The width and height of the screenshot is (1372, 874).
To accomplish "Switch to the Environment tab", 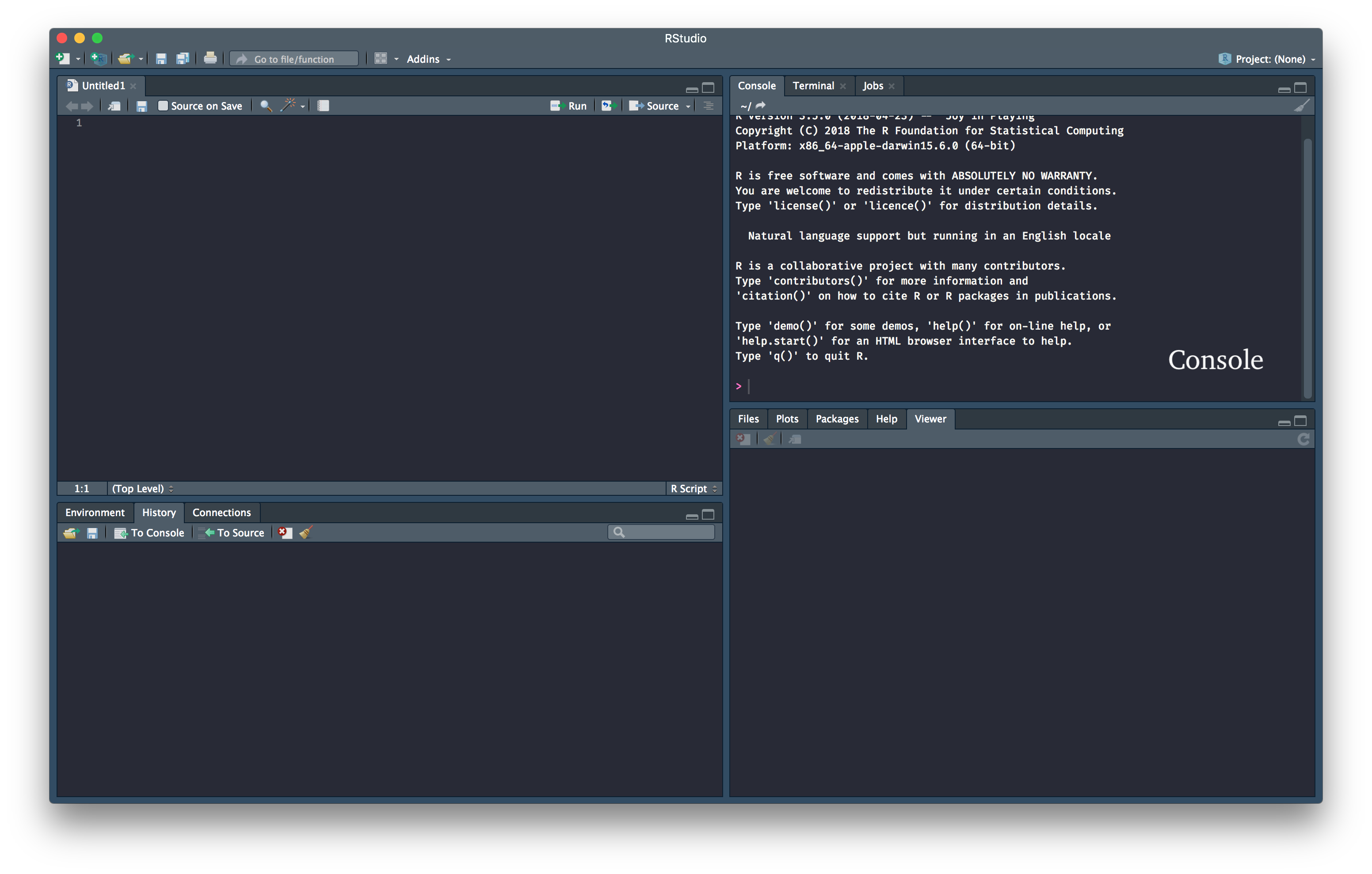I will tap(95, 512).
